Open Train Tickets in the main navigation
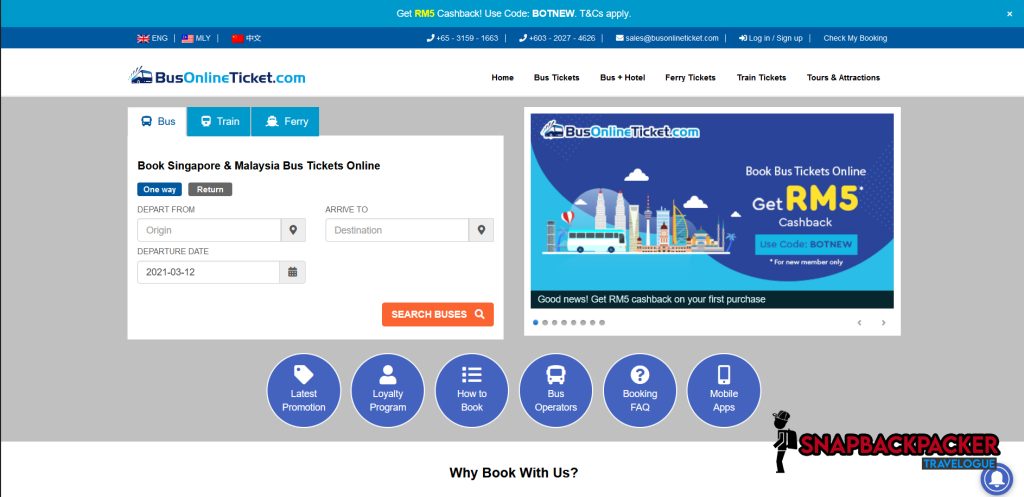 (x=761, y=77)
